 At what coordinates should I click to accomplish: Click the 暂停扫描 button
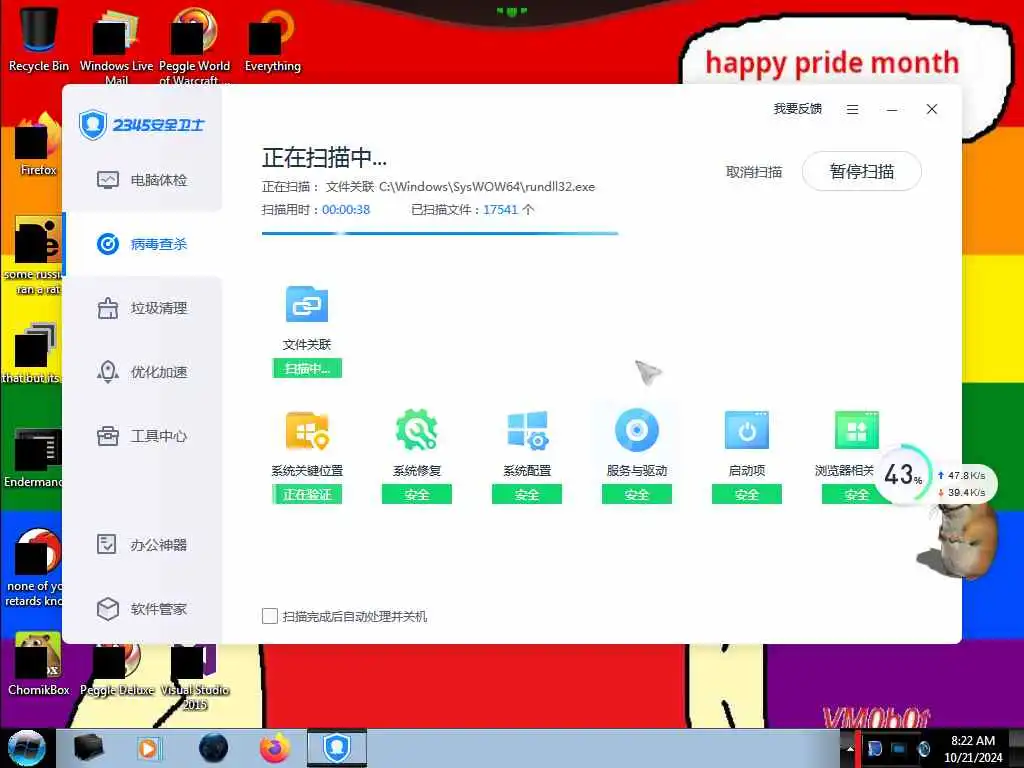pos(861,172)
